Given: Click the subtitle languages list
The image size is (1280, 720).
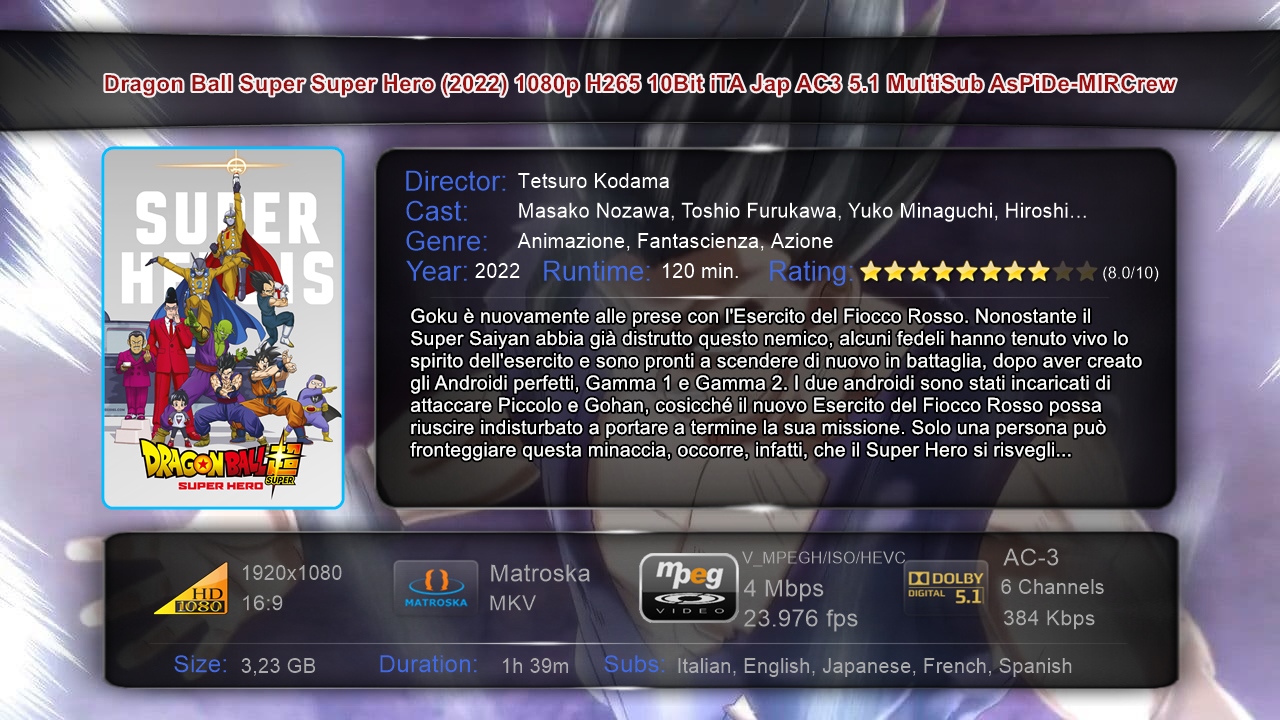Looking at the screenshot, I should coord(874,666).
